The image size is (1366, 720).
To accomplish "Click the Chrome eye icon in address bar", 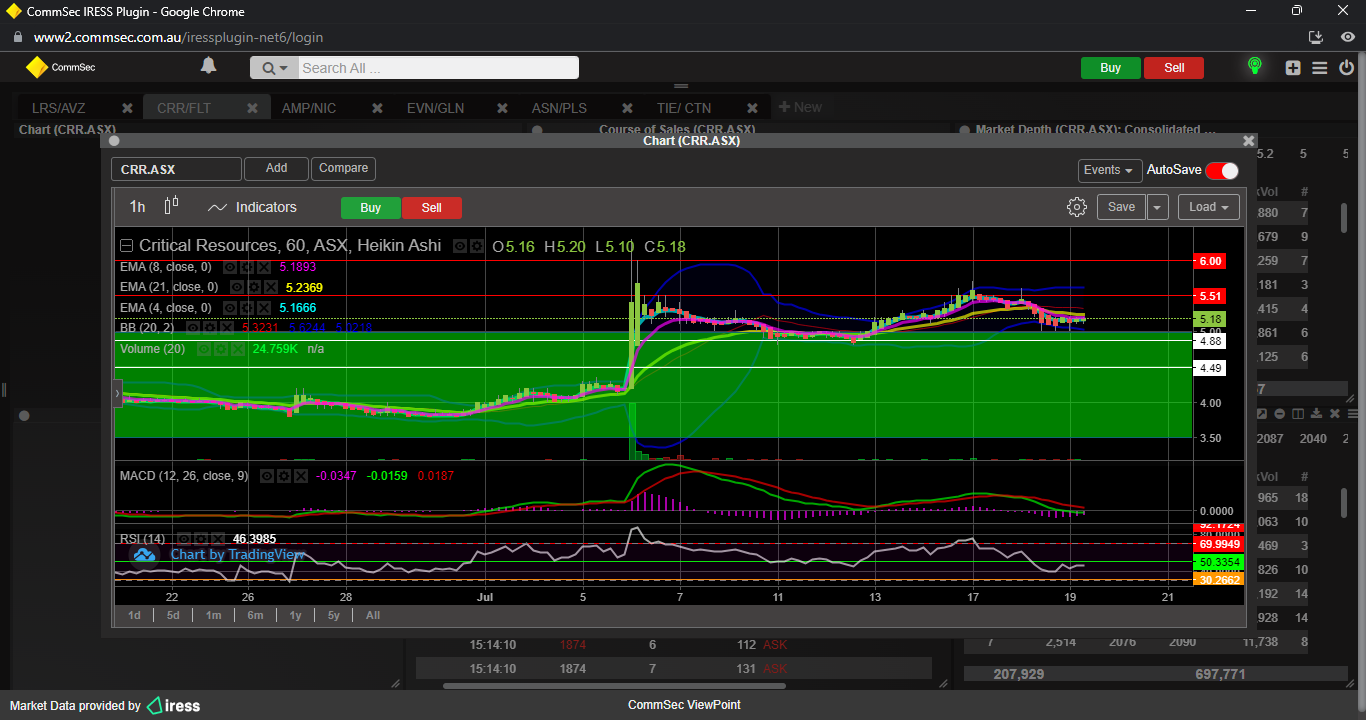I will tap(1348, 37).
